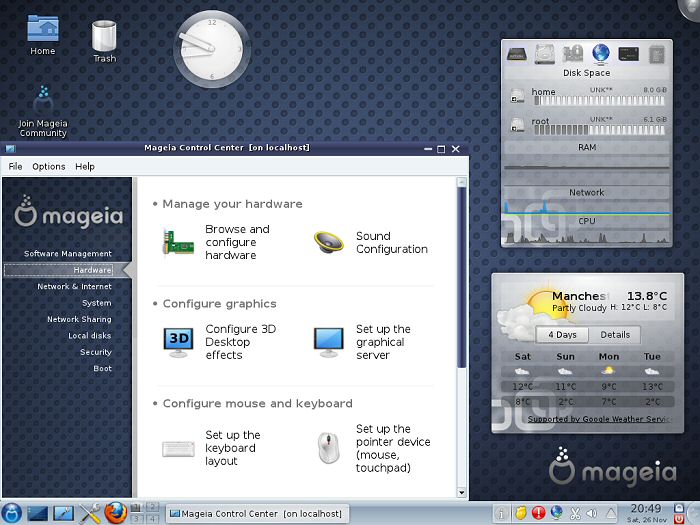Open the File menu
The width and height of the screenshot is (700, 525).
[15, 167]
